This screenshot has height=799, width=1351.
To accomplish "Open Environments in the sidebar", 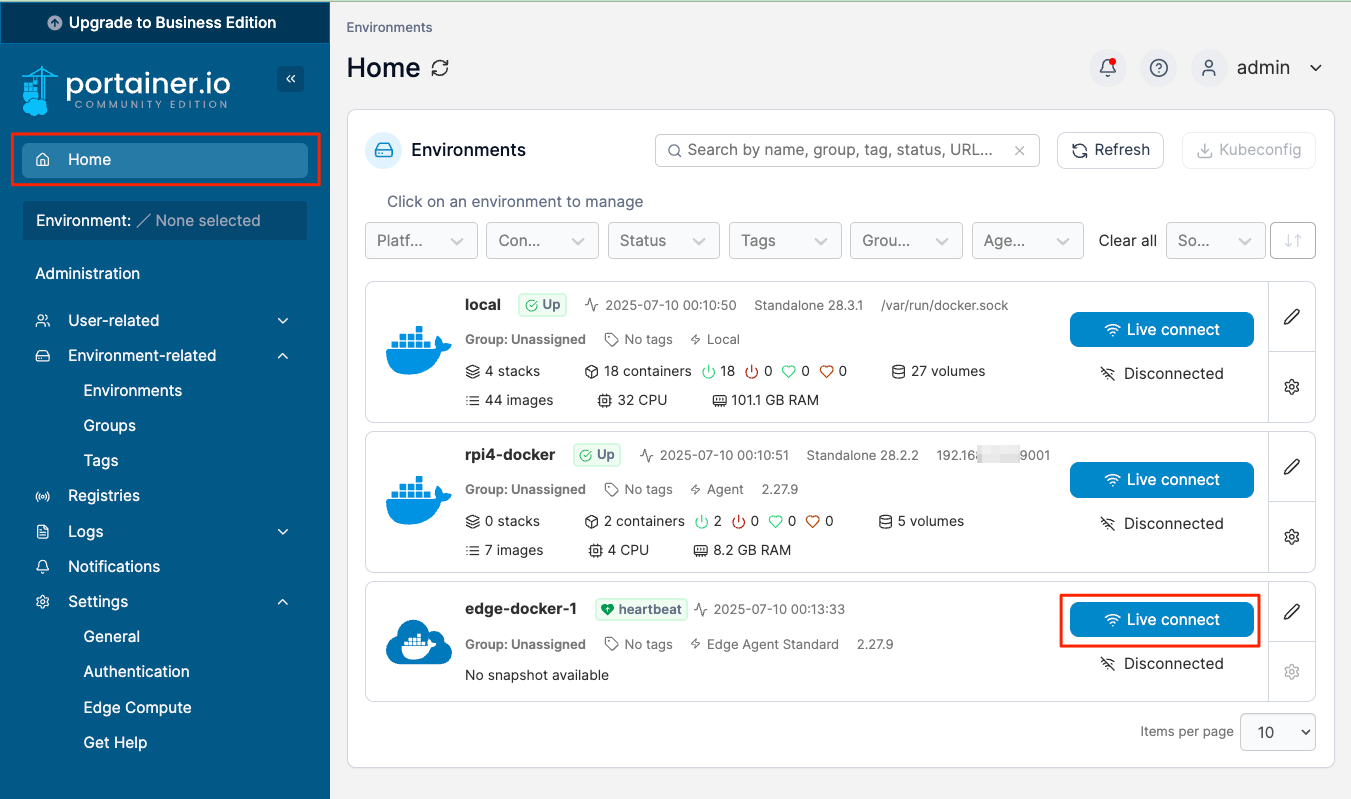I will tap(133, 391).
